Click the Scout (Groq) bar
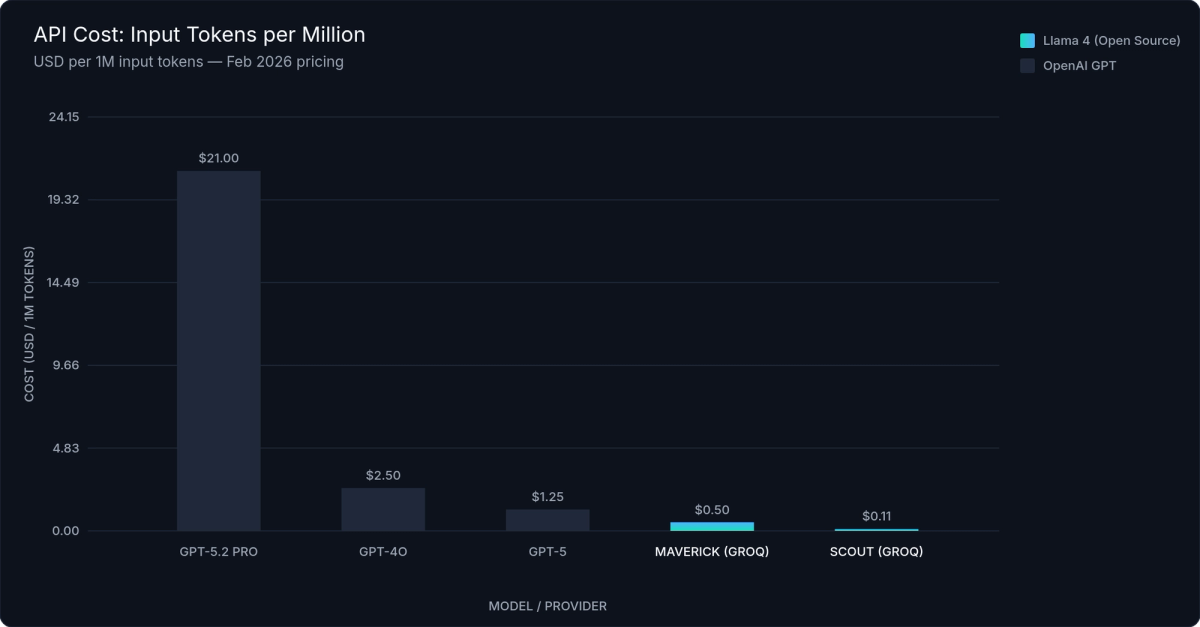This screenshot has height=627, width=1200. (877, 528)
